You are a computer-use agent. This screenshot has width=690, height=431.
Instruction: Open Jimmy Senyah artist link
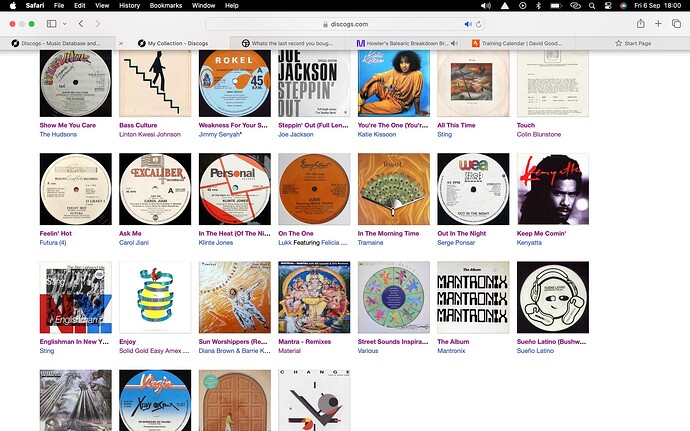point(220,134)
